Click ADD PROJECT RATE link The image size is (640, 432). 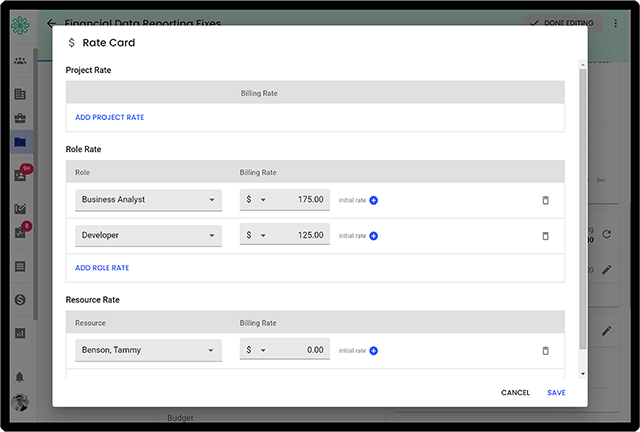point(110,118)
